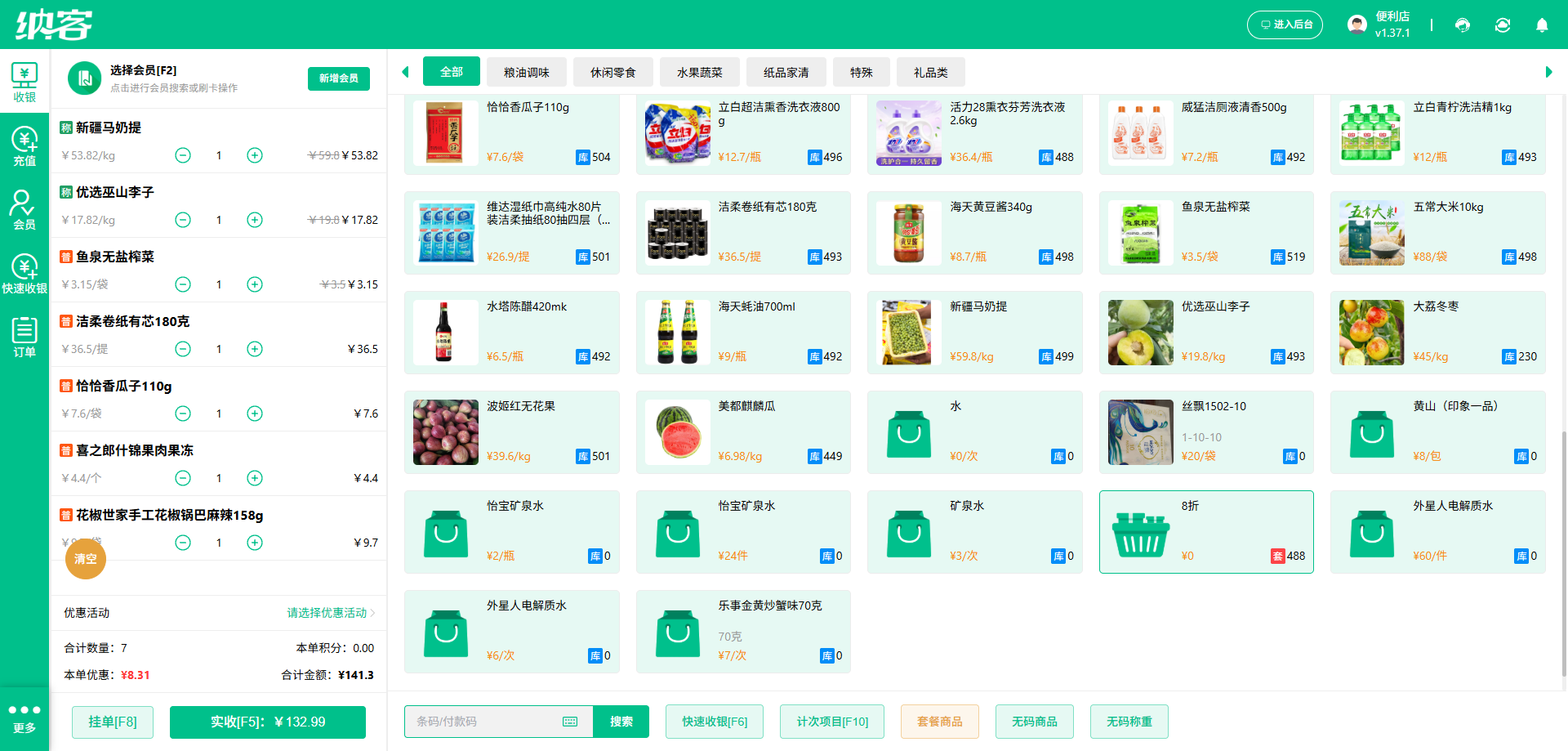The height and width of the screenshot is (751, 1568).
Task: Click the keyboard icon in barcode field
Action: [x=570, y=722]
